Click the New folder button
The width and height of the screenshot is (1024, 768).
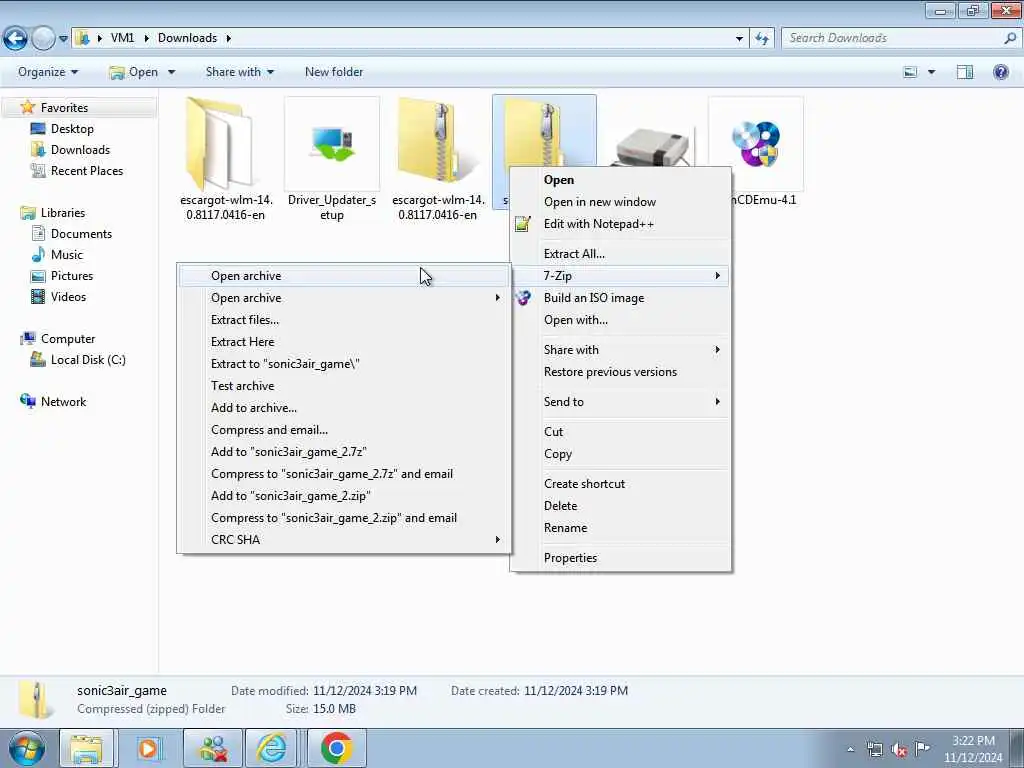click(334, 72)
